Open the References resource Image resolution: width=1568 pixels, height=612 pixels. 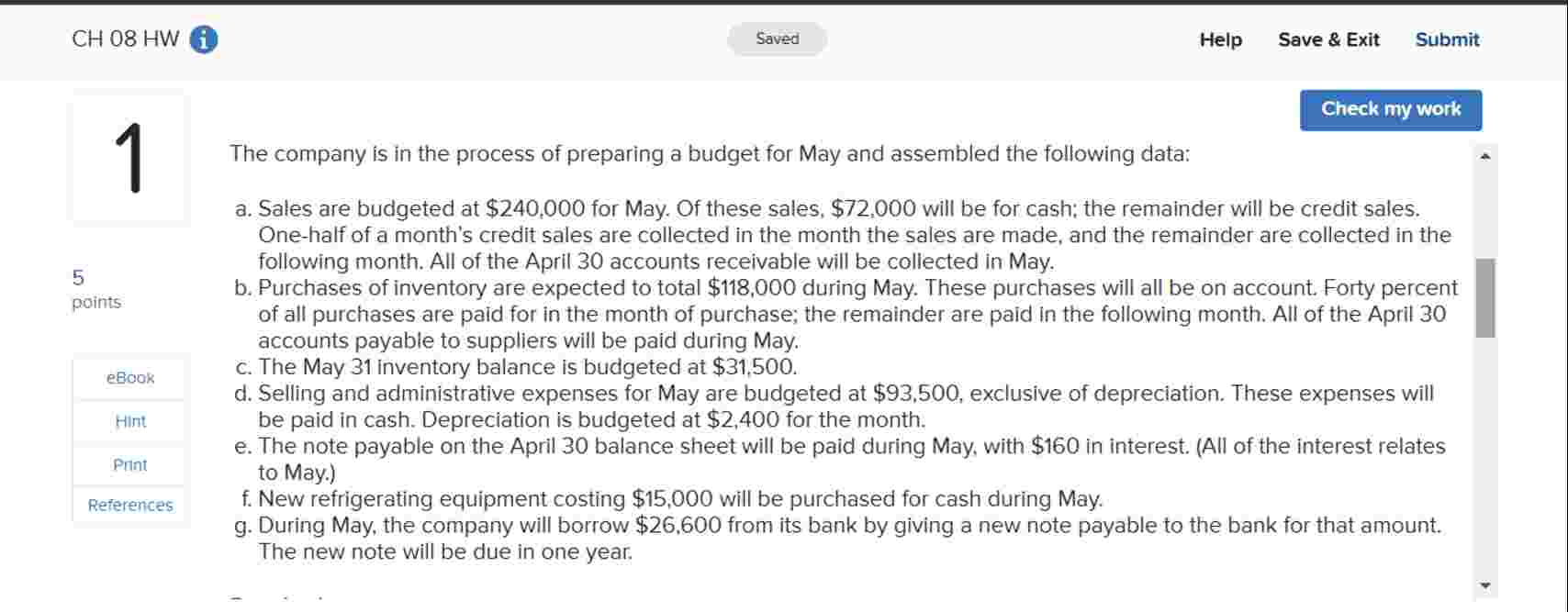click(129, 505)
